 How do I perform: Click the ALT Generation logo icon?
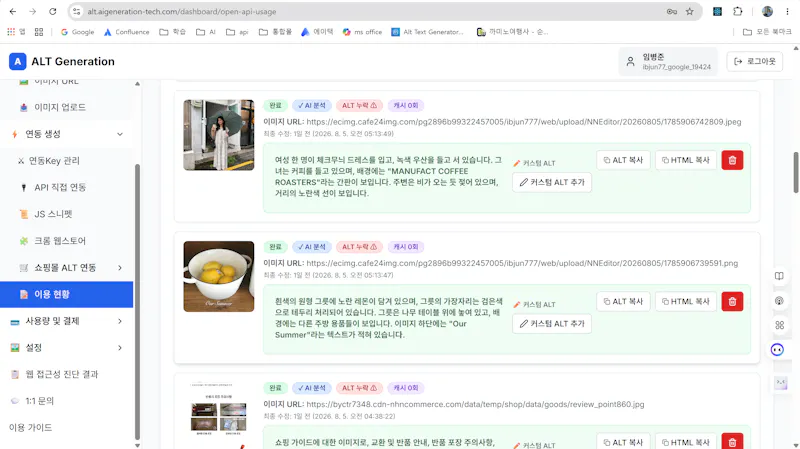17,61
